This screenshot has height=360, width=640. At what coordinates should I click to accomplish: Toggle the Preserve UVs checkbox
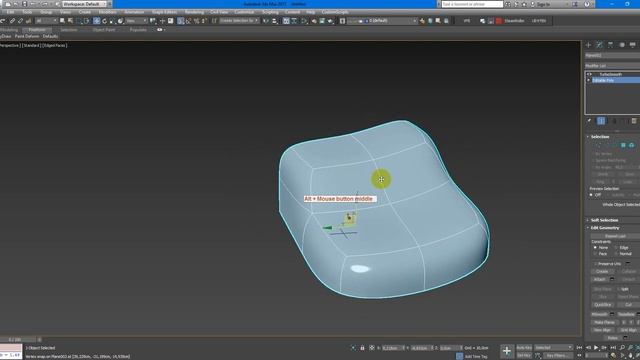pyautogui.click(x=595, y=264)
